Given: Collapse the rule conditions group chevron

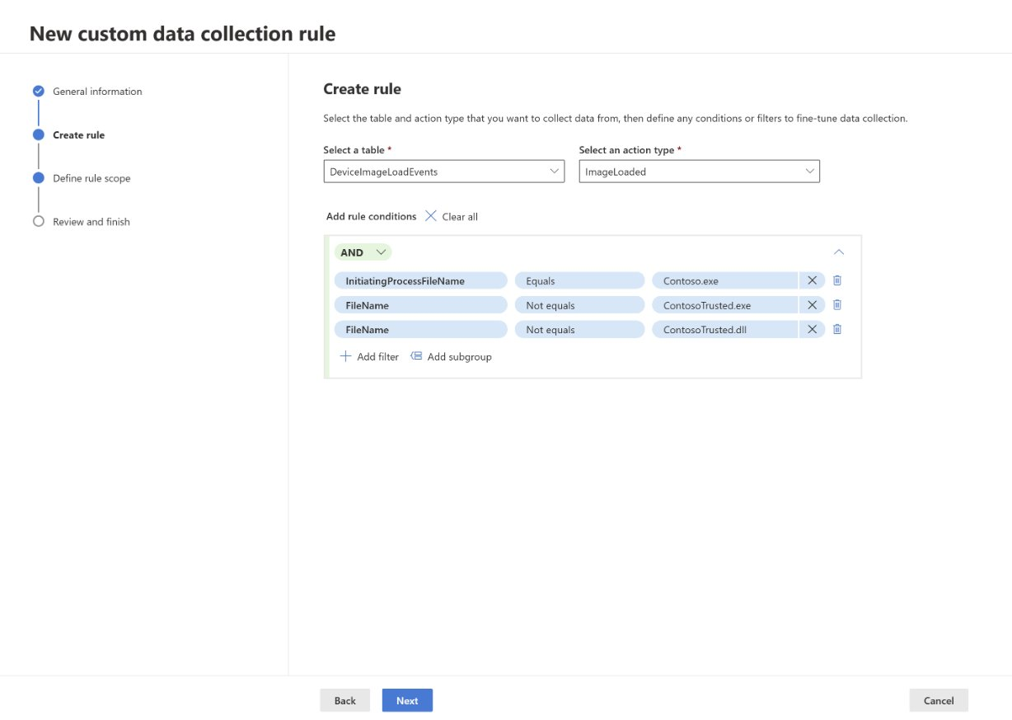Looking at the screenshot, I should tap(839, 253).
